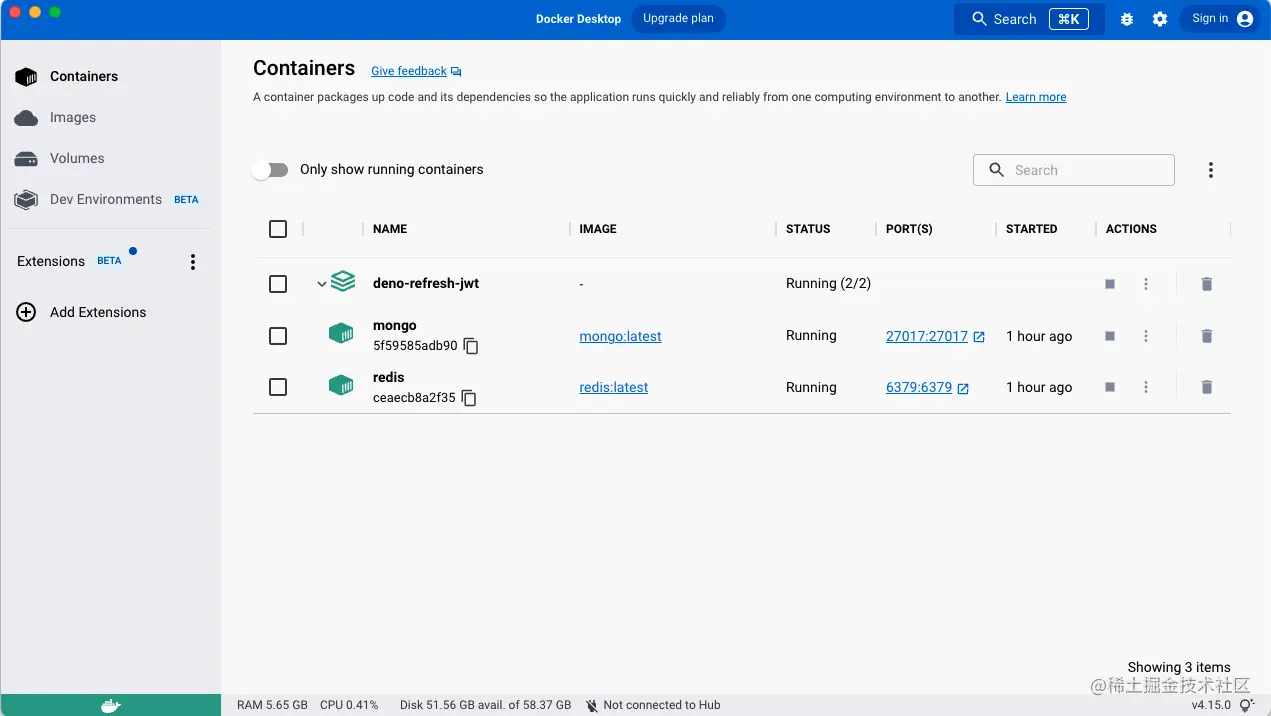Tick the mongo container checkbox
Screen dimensions: 1271x716
tap(278, 336)
